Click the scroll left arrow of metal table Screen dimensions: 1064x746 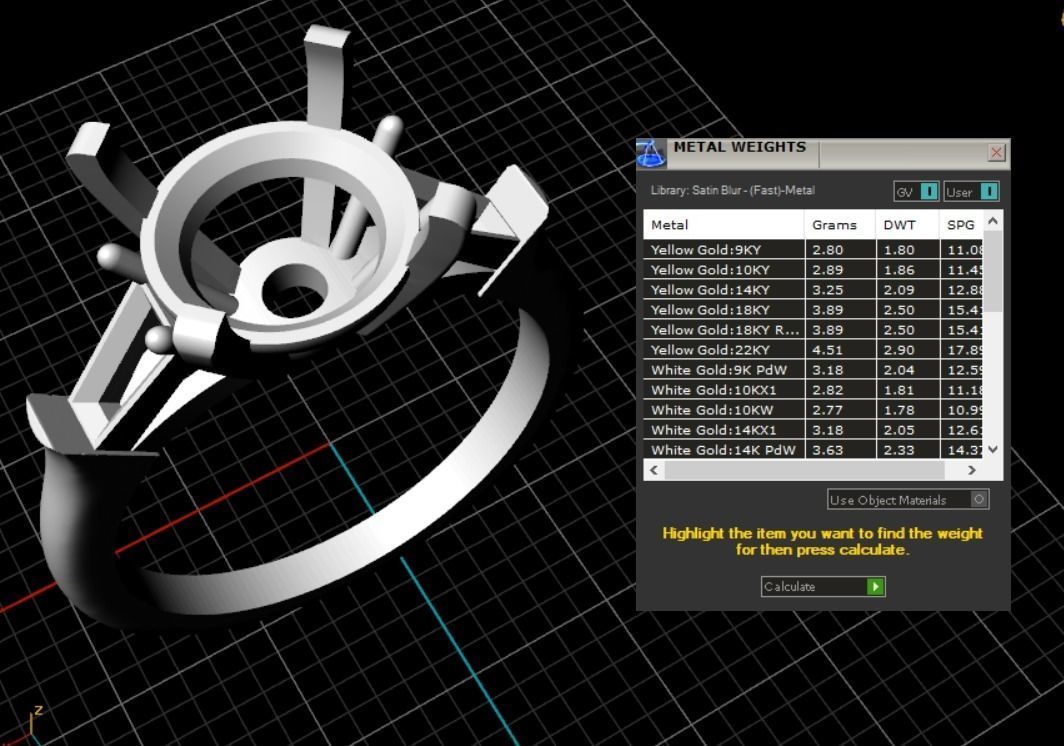(654, 470)
